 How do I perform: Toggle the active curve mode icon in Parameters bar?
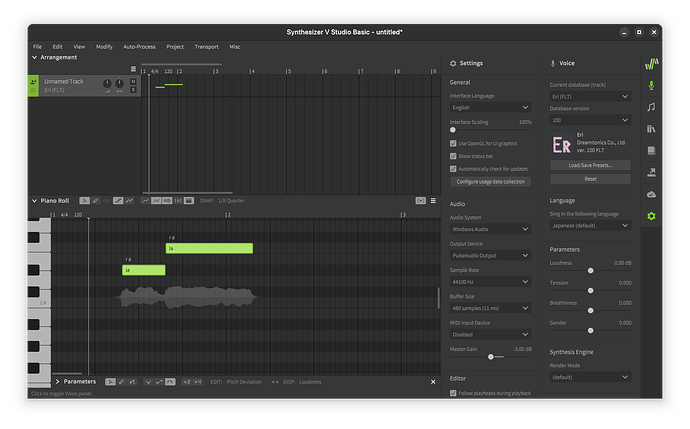pos(170,382)
